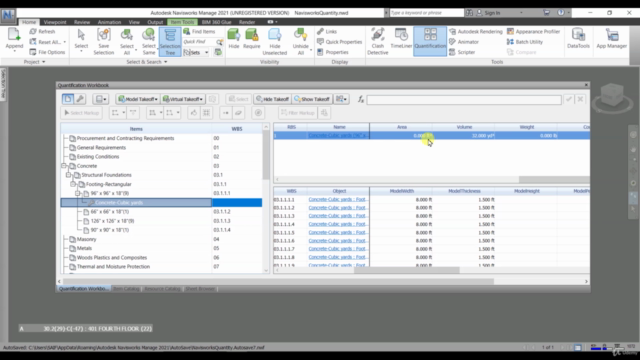This screenshot has height=360, width=640.
Task: Click the workbook horizontal scrollbar
Action: [278, 281]
